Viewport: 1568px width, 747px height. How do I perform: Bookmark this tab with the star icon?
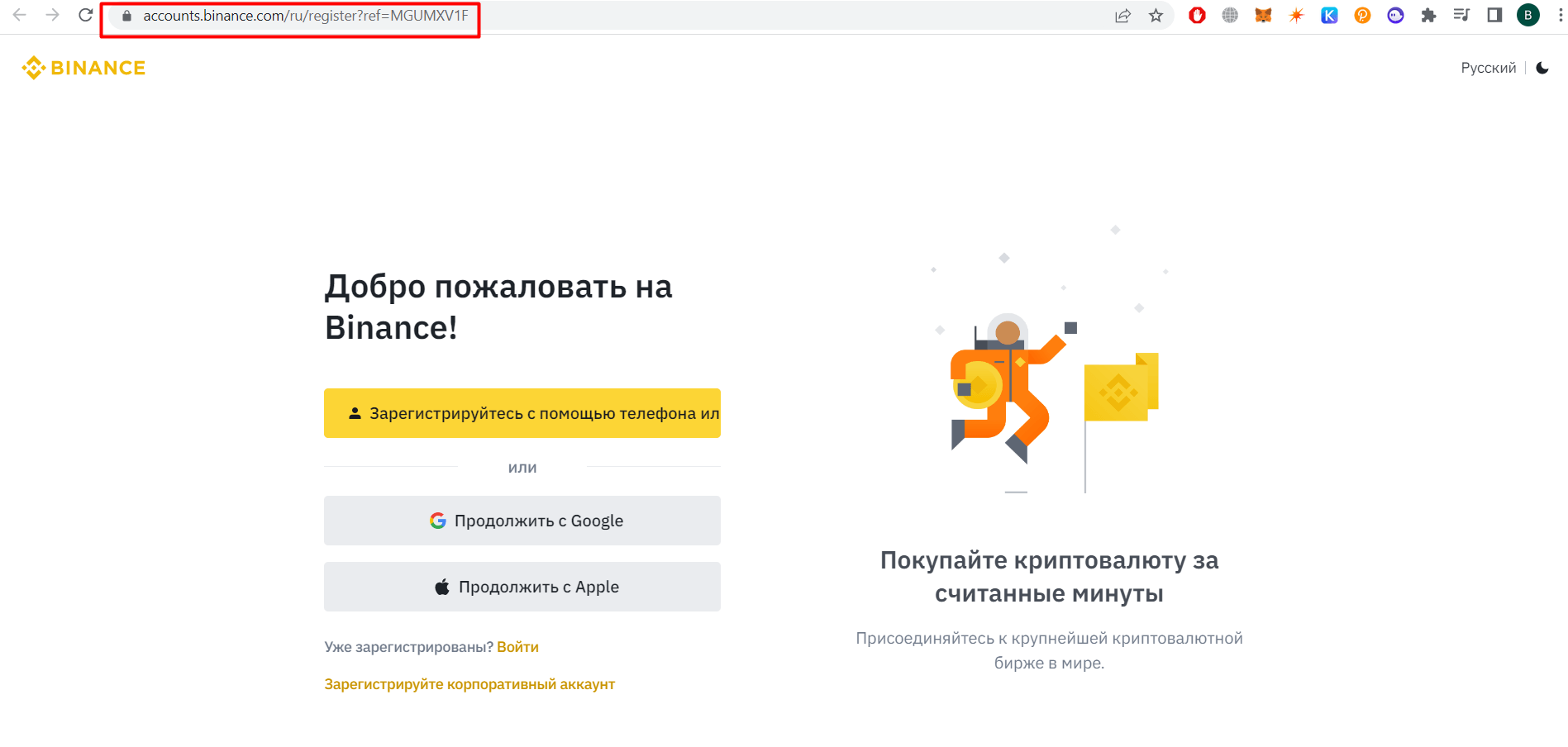pyautogui.click(x=1156, y=16)
